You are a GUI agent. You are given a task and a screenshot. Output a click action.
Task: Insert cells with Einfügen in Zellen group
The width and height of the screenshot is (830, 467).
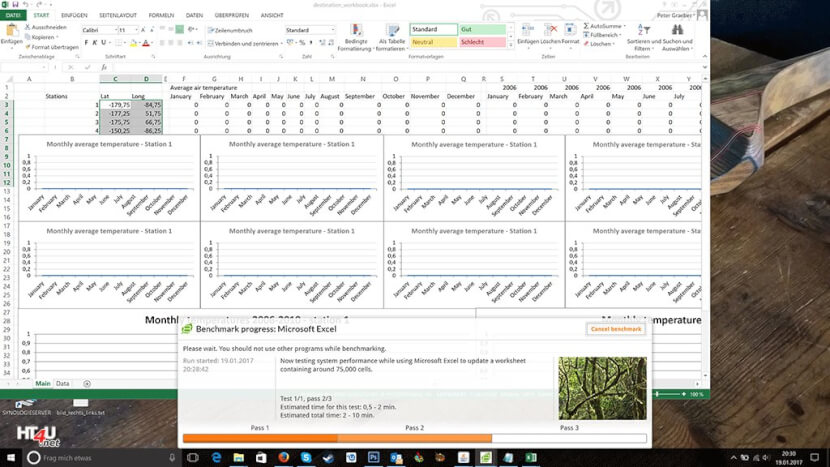coord(528,34)
